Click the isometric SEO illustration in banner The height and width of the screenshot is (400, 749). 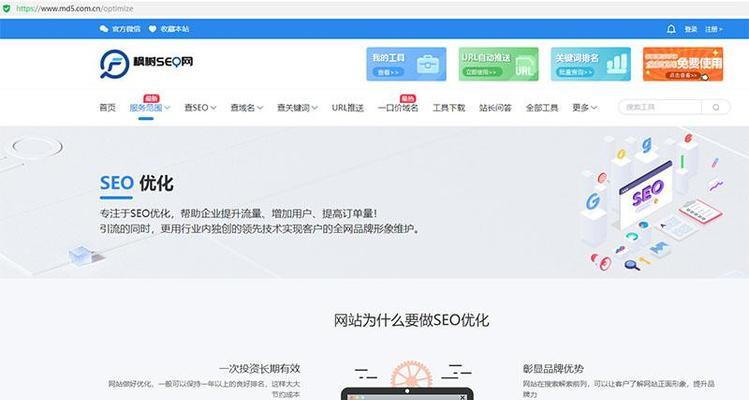[653, 203]
